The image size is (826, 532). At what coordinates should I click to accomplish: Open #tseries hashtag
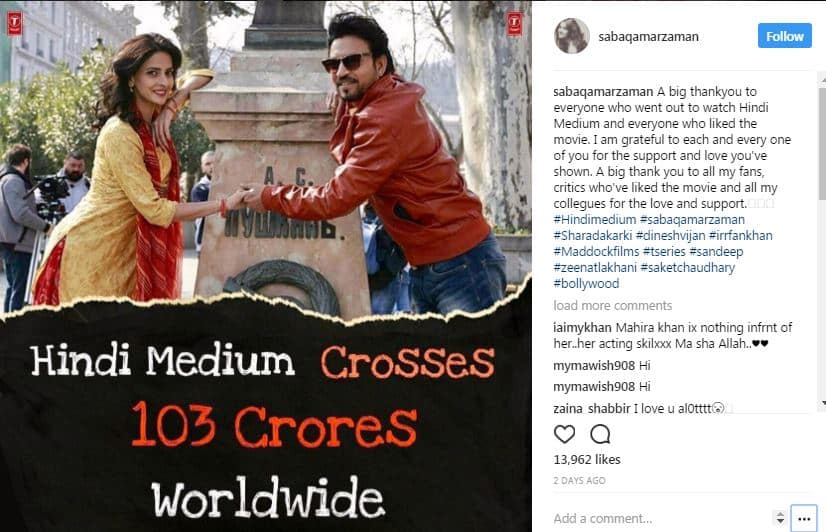[x=664, y=251]
